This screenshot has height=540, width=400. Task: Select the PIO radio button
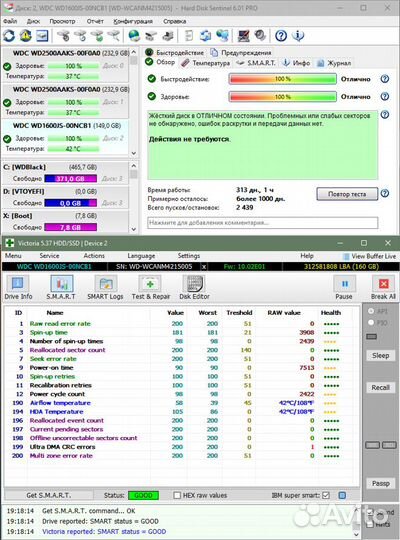371,323
